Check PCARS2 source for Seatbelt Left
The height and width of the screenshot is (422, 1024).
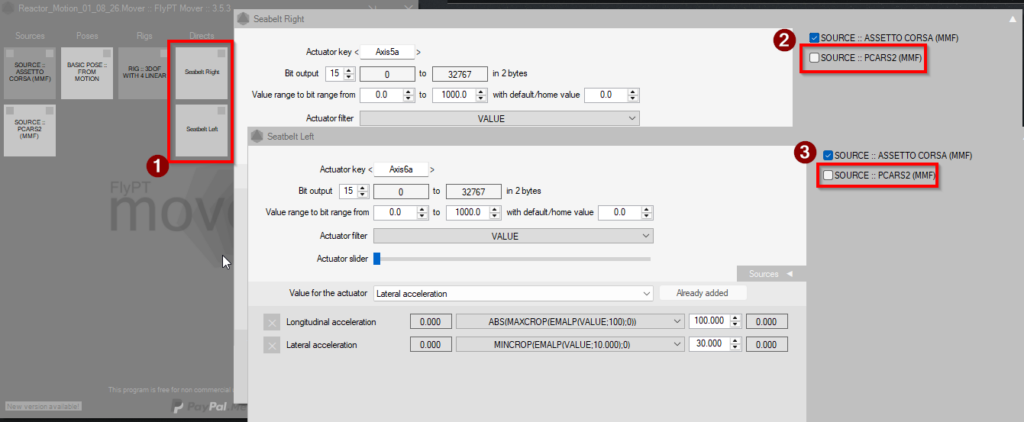click(x=827, y=175)
